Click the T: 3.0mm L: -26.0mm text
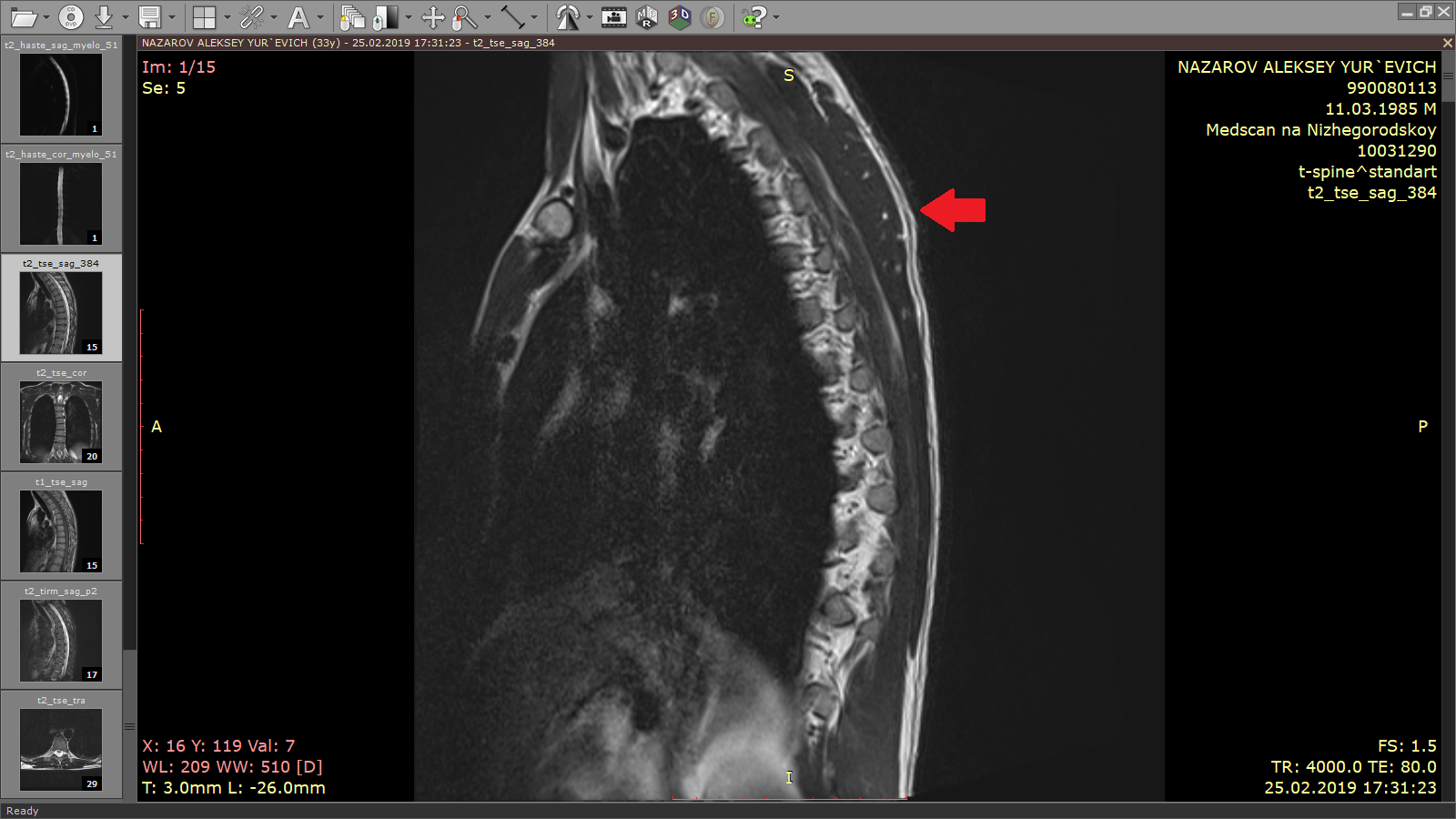 pos(234,788)
